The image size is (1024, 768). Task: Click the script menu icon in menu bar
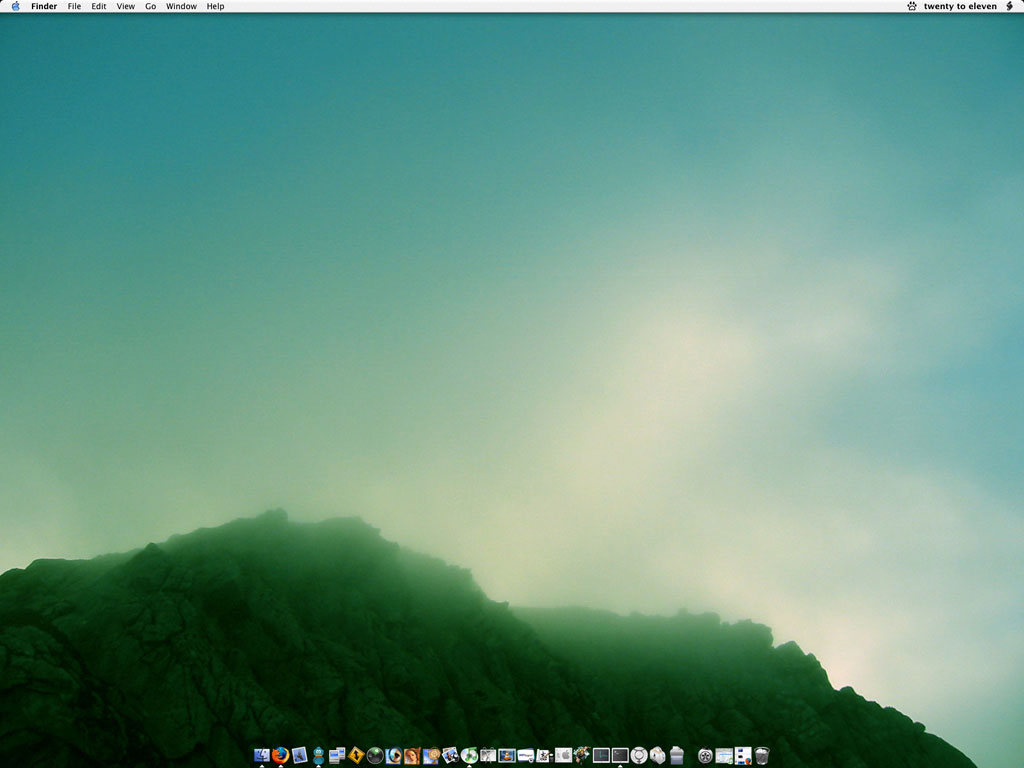[x=1010, y=7]
